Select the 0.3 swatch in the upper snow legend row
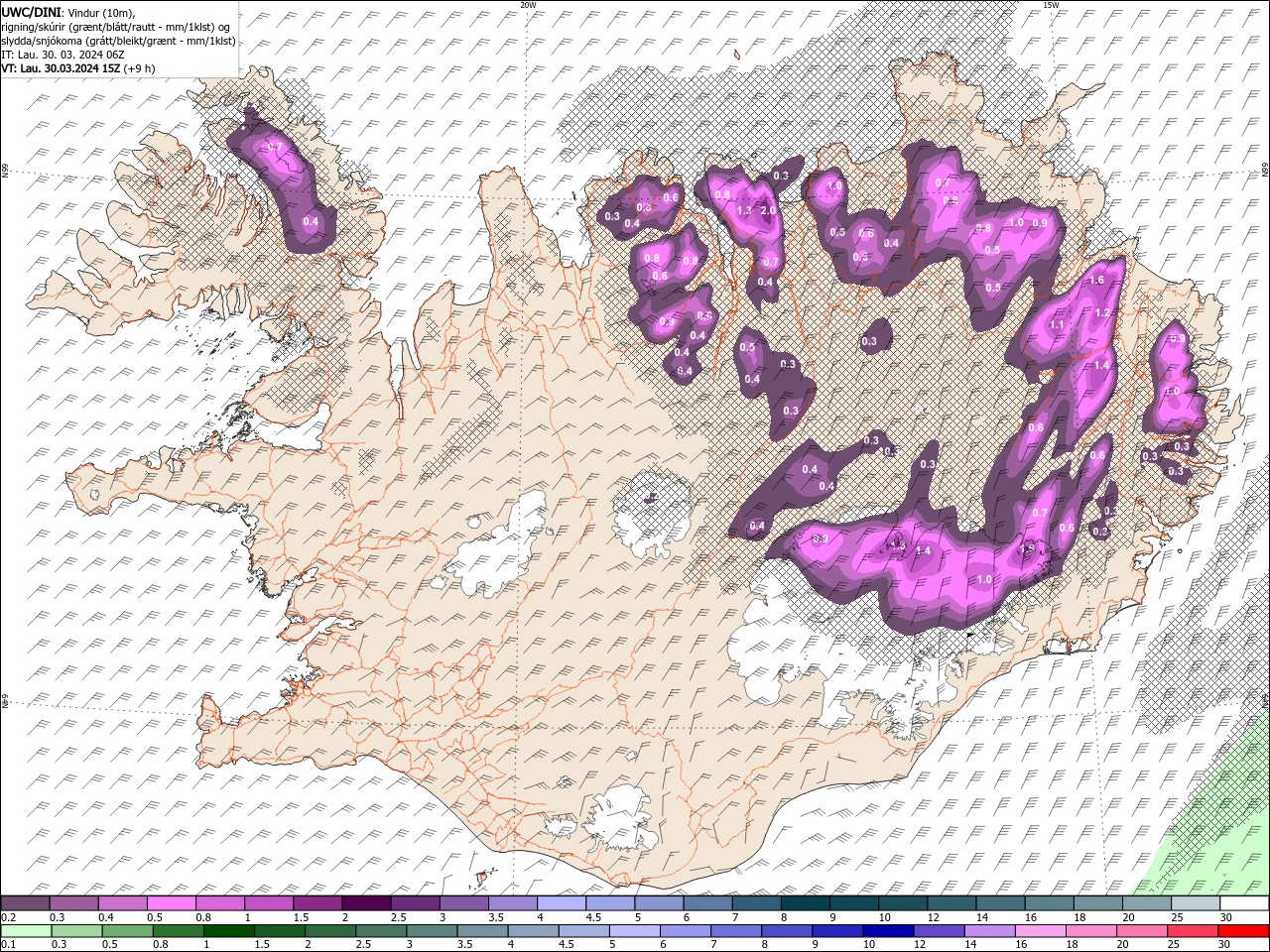The image size is (1270, 952). (x=74, y=903)
